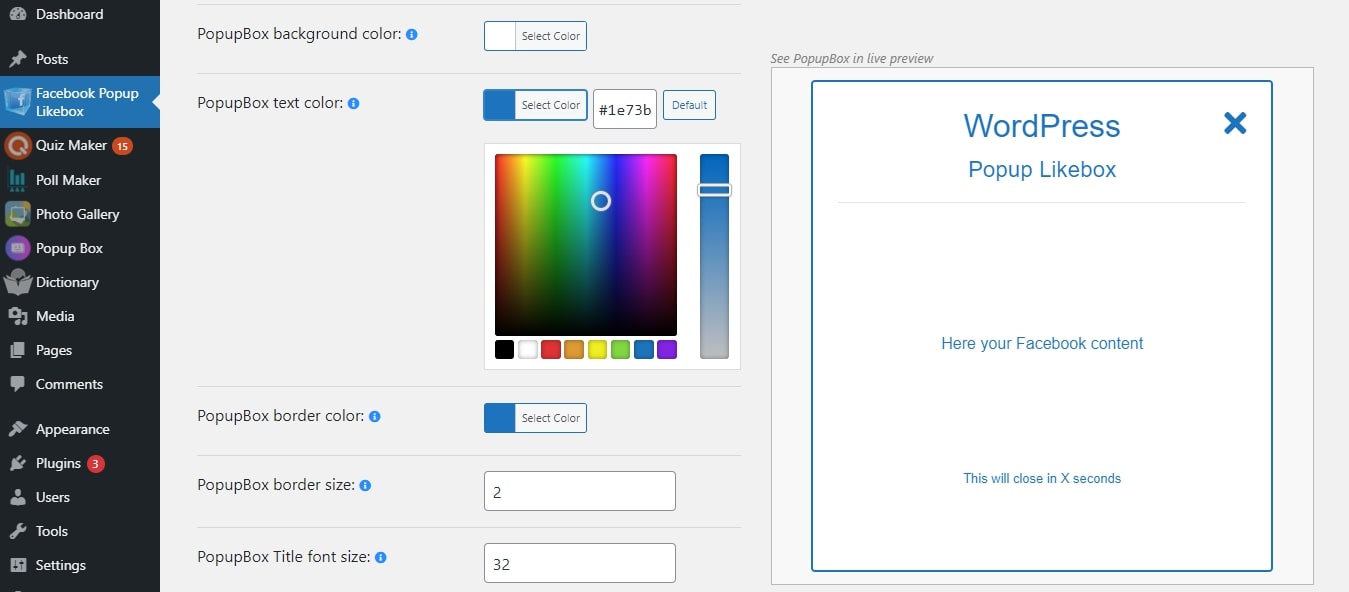The height and width of the screenshot is (592, 1349).
Task: Open the Comments menu item
Action: pos(80,384)
